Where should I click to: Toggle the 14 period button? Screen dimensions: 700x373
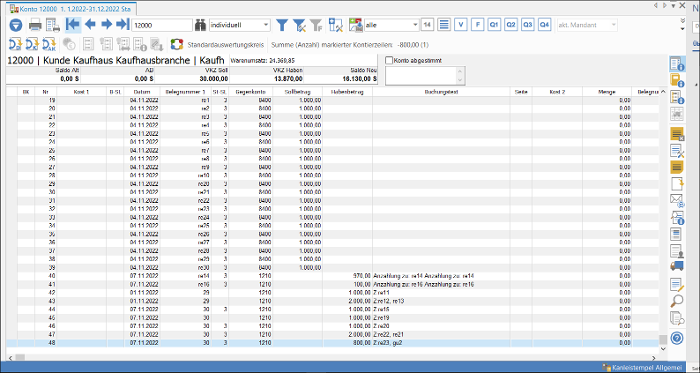[x=427, y=25]
